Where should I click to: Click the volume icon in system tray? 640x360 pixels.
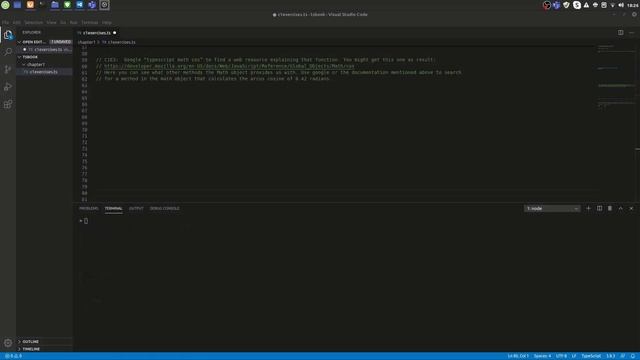[621, 5]
